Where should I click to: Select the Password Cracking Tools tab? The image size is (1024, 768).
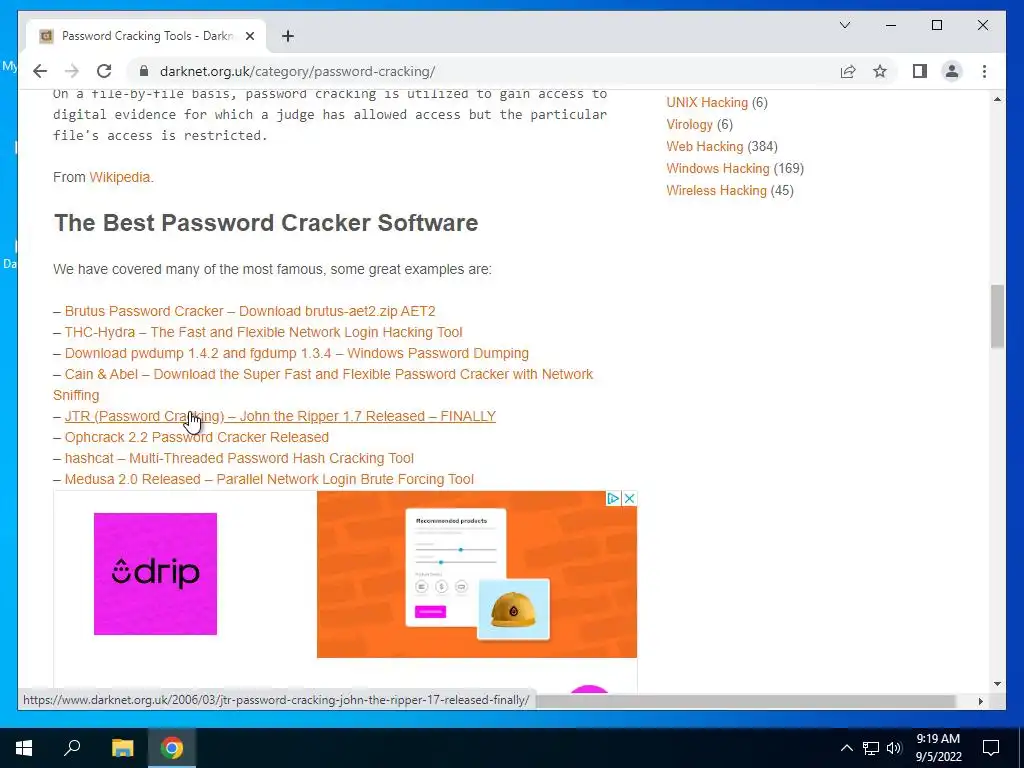coord(146,37)
